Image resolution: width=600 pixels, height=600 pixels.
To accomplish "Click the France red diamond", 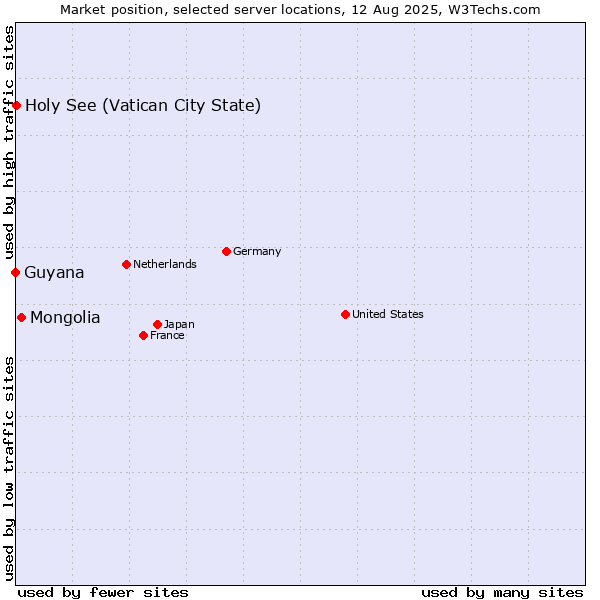I will 143,336.
